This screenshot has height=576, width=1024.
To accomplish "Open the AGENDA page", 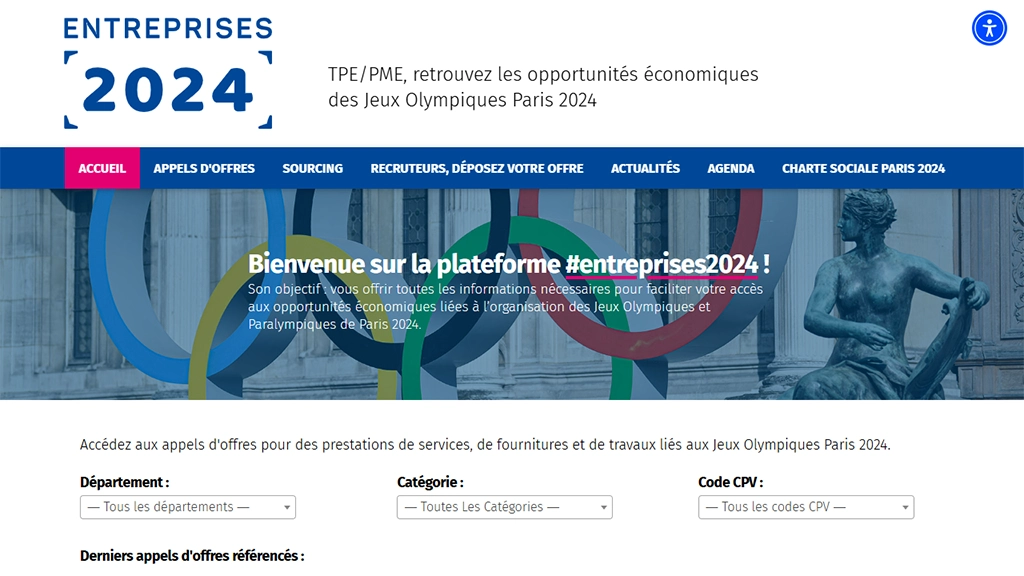I will pyautogui.click(x=730, y=168).
